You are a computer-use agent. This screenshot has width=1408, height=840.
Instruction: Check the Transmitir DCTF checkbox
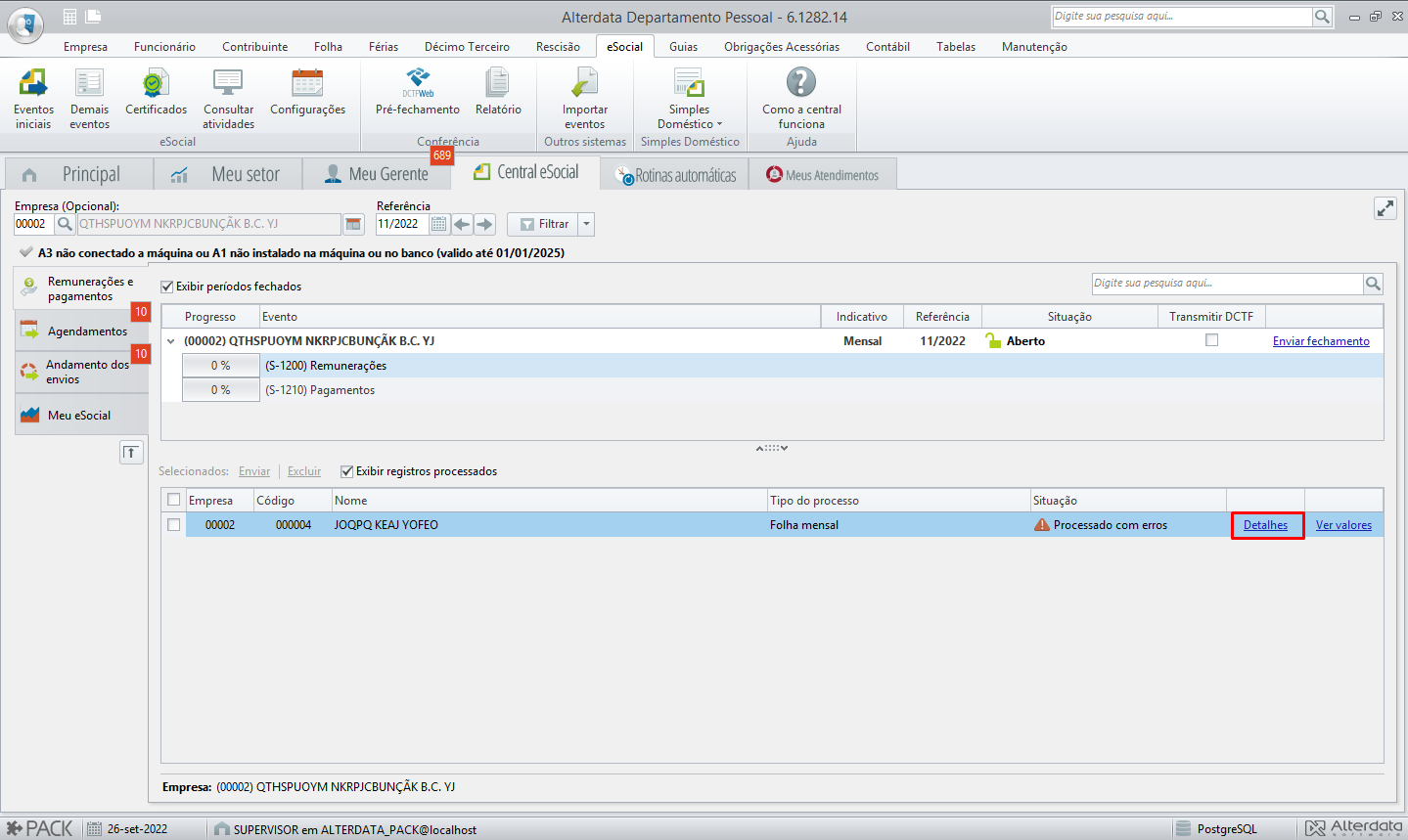(x=1211, y=340)
